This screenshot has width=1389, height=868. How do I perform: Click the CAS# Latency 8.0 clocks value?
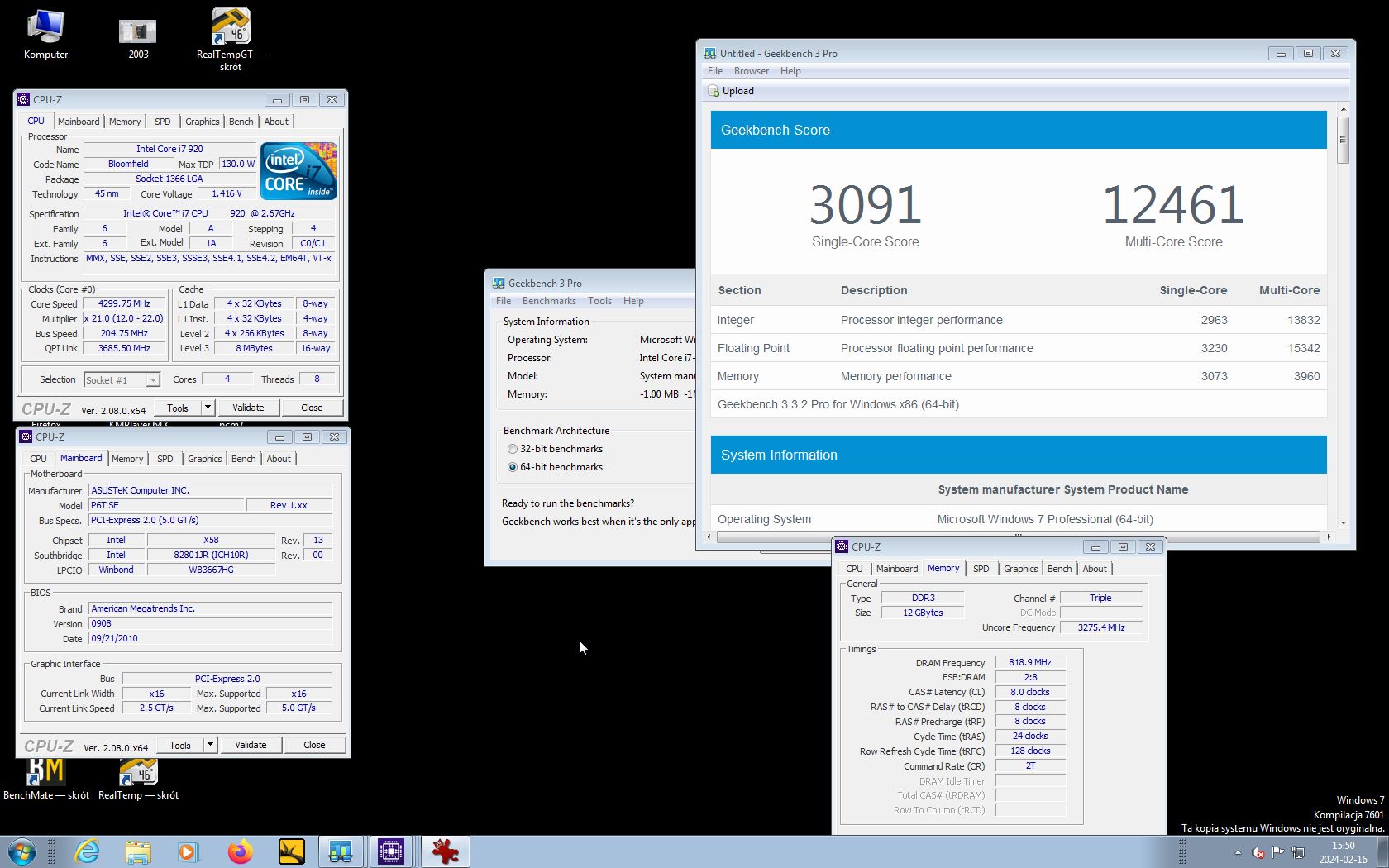(x=1030, y=692)
